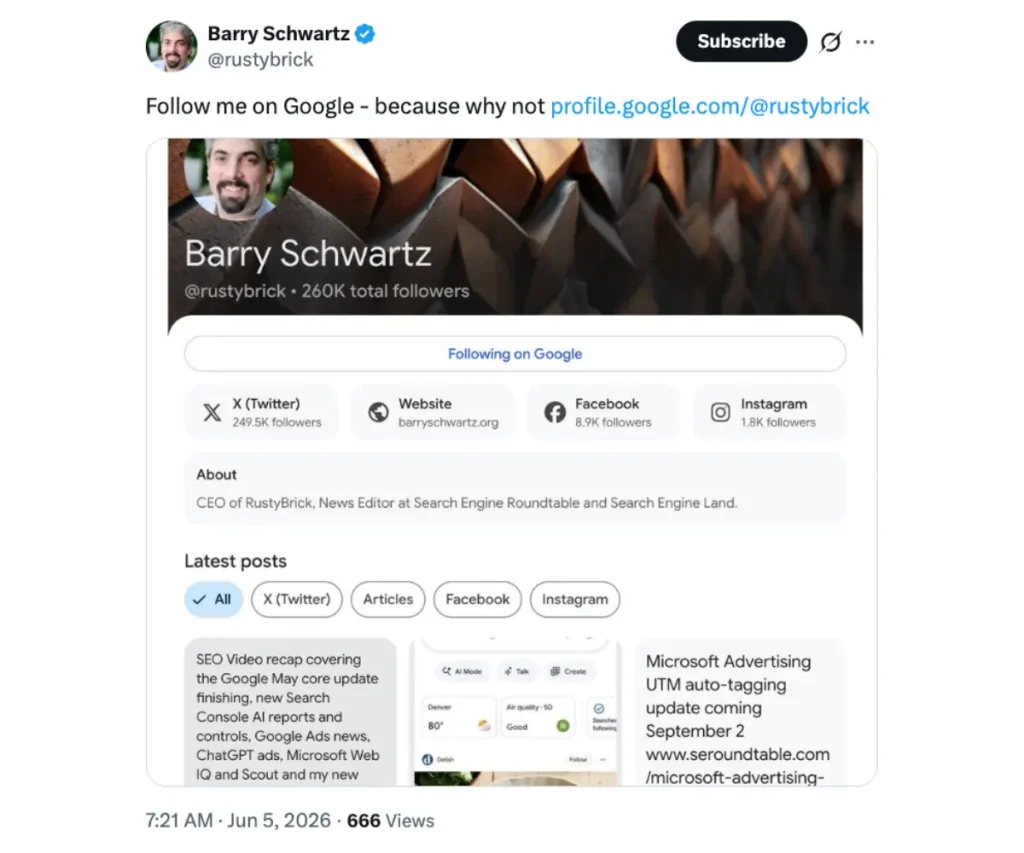Select the X (Twitter) filter chip
The image size is (1024, 853).
296,600
